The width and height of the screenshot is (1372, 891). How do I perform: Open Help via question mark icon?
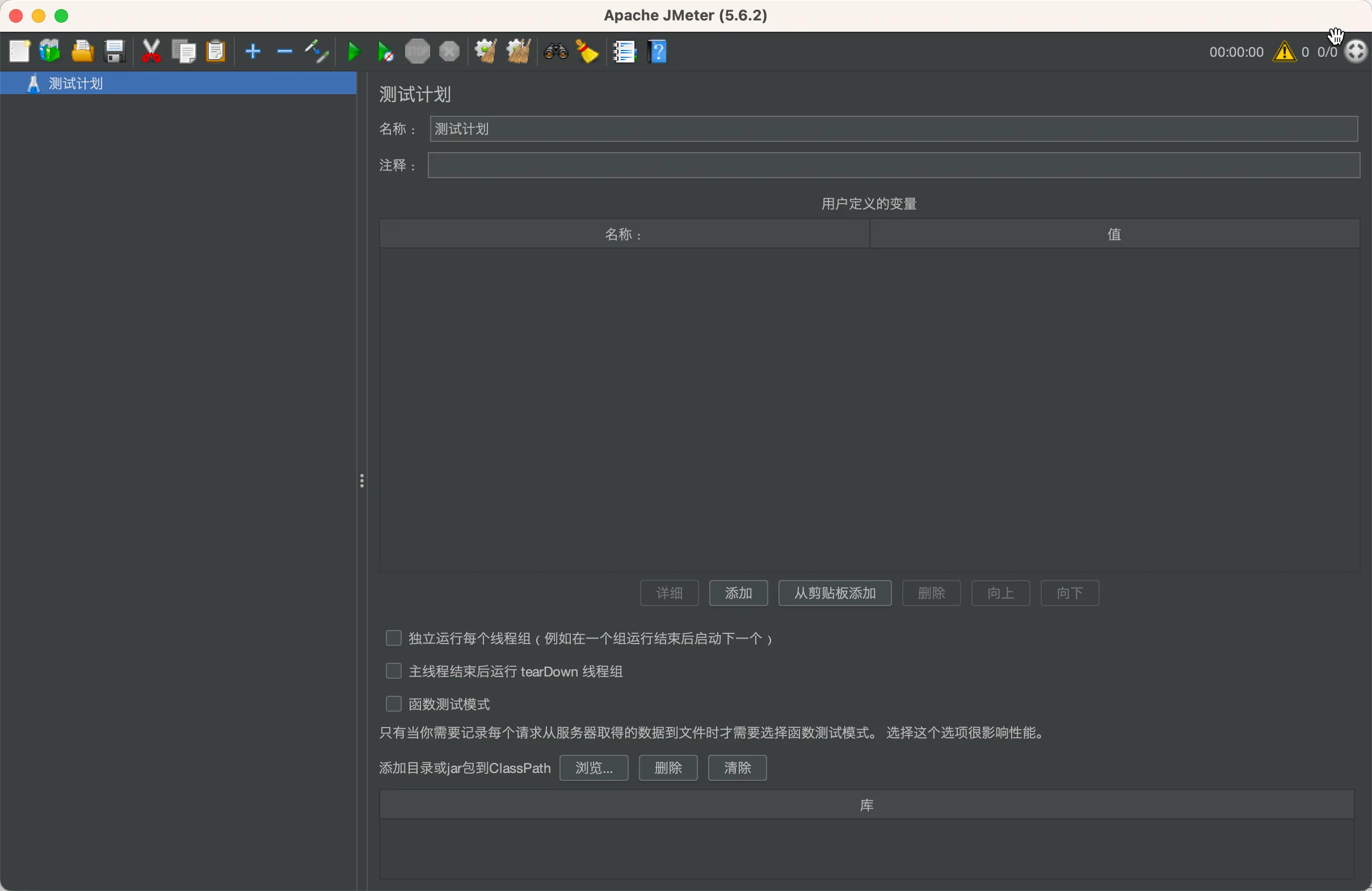[x=658, y=51]
